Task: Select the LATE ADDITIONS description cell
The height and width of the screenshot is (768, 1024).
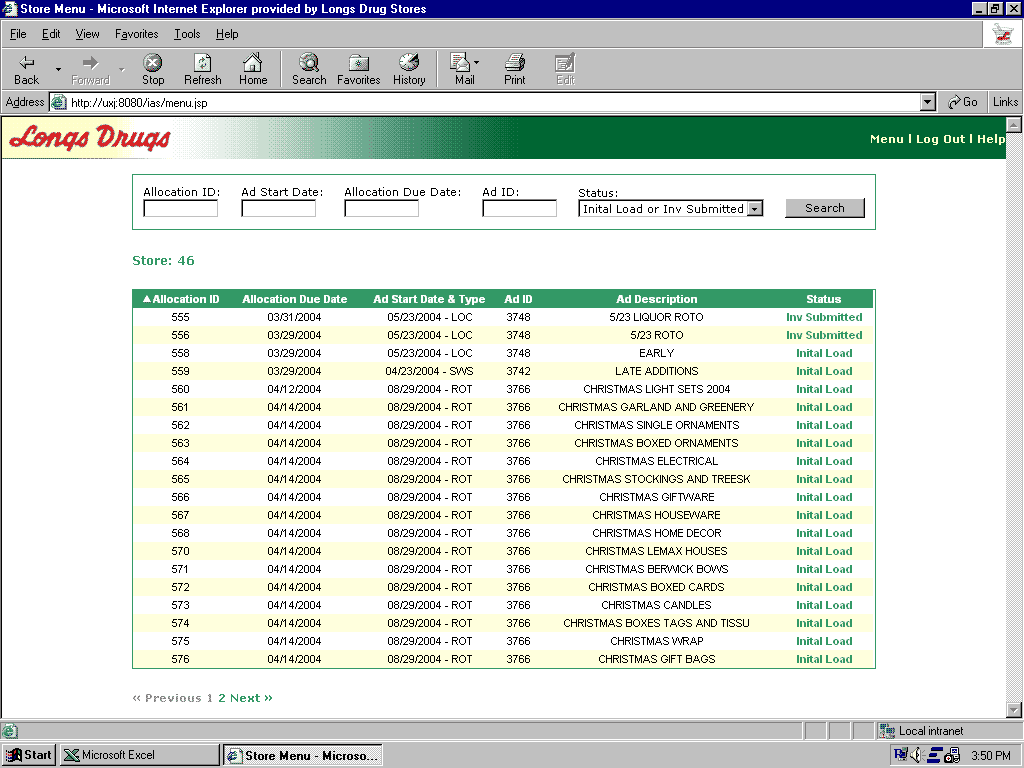Action: (656, 372)
